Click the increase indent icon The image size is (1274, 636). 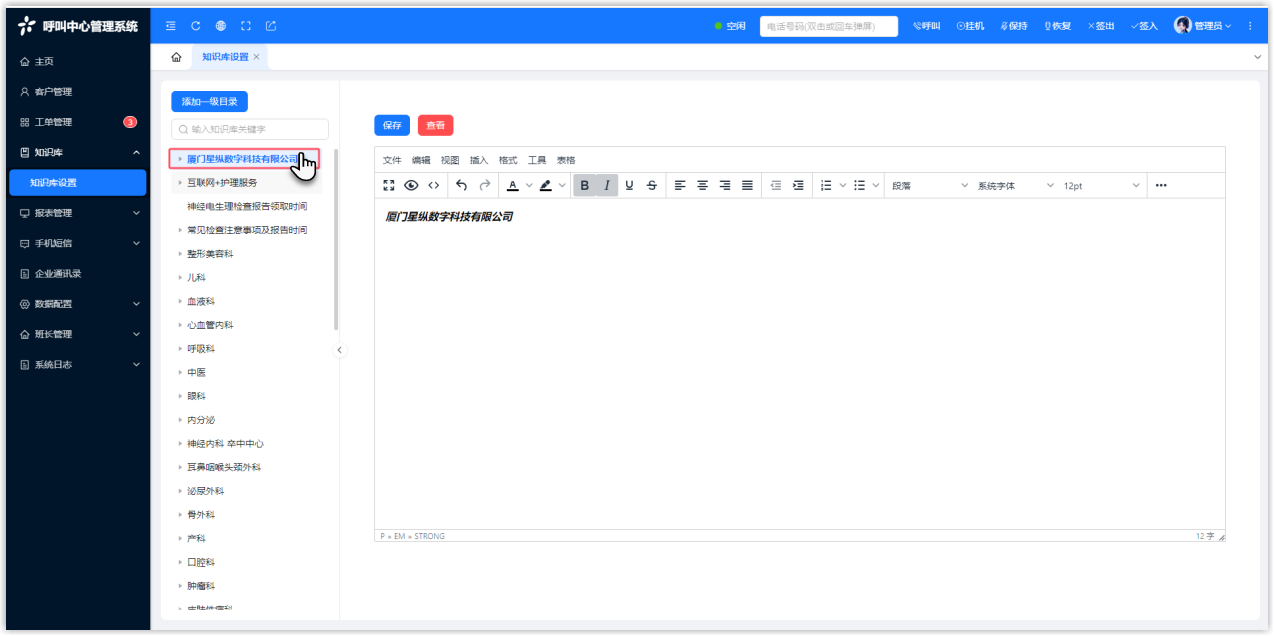798,185
